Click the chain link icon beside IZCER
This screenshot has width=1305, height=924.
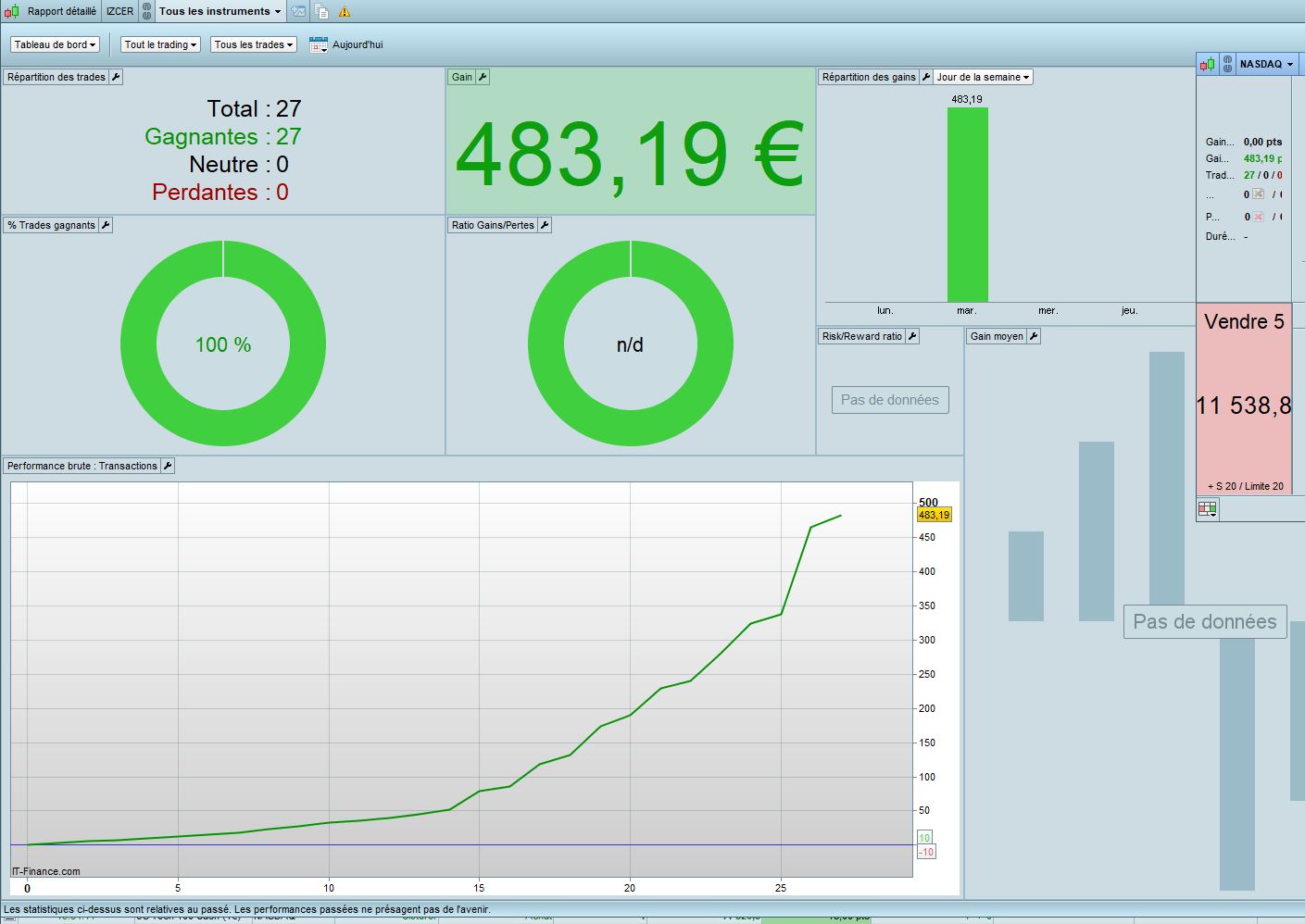146,11
